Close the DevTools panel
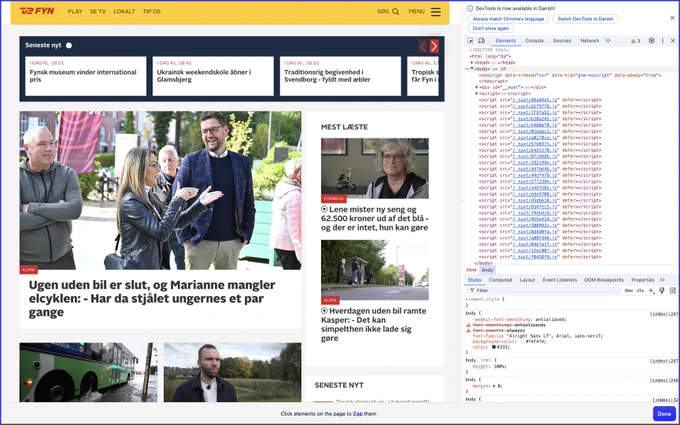Image resolution: width=680 pixels, height=425 pixels. [x=673, y=41]
